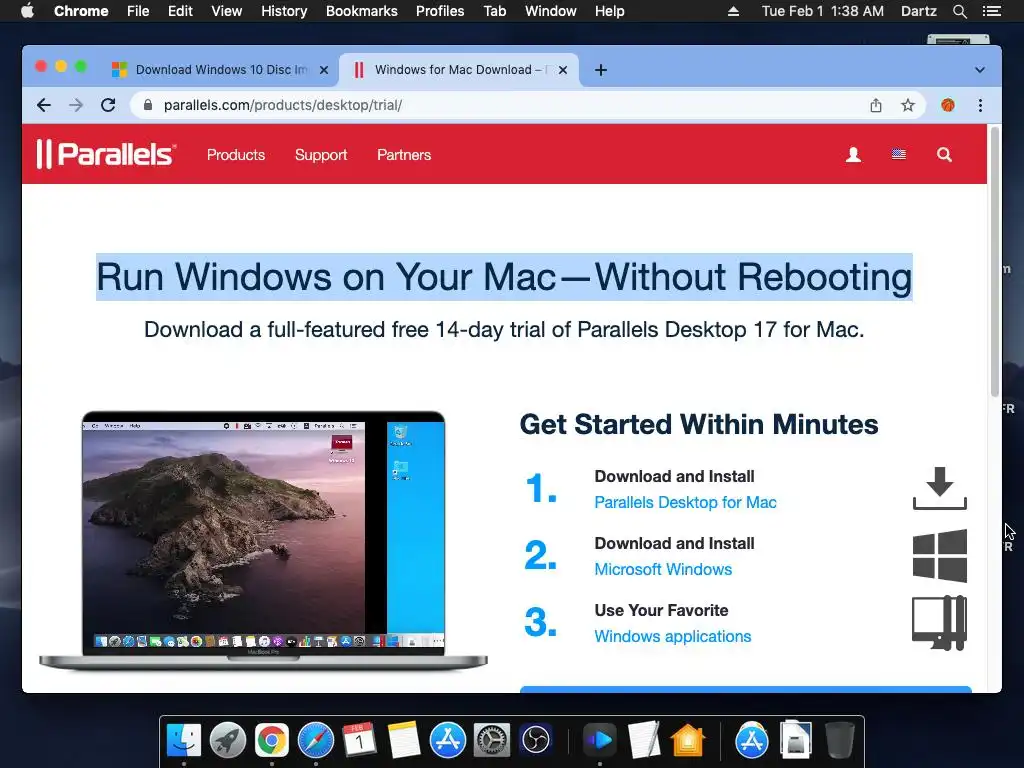Open System Preferences gear in dock
Image resolution: width=1024 pixels, height=768 pixels.
tap(491, 740)
